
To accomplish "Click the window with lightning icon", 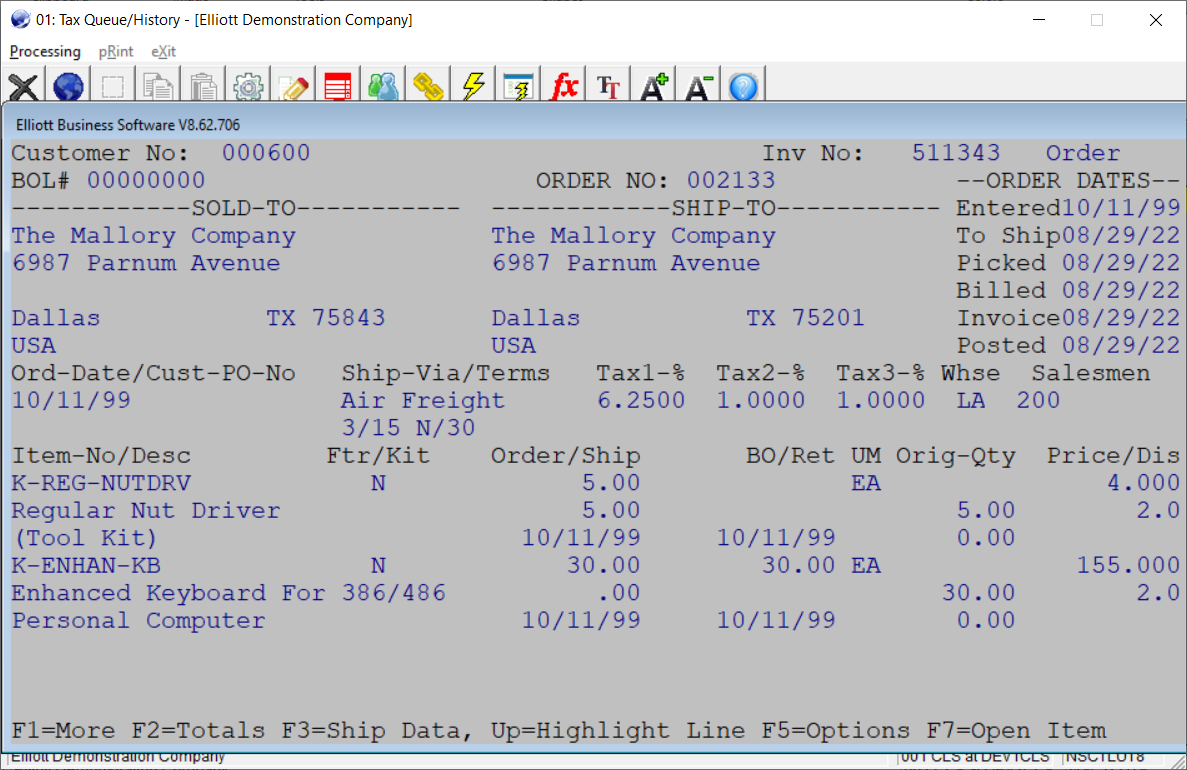I will pos(518,86).
